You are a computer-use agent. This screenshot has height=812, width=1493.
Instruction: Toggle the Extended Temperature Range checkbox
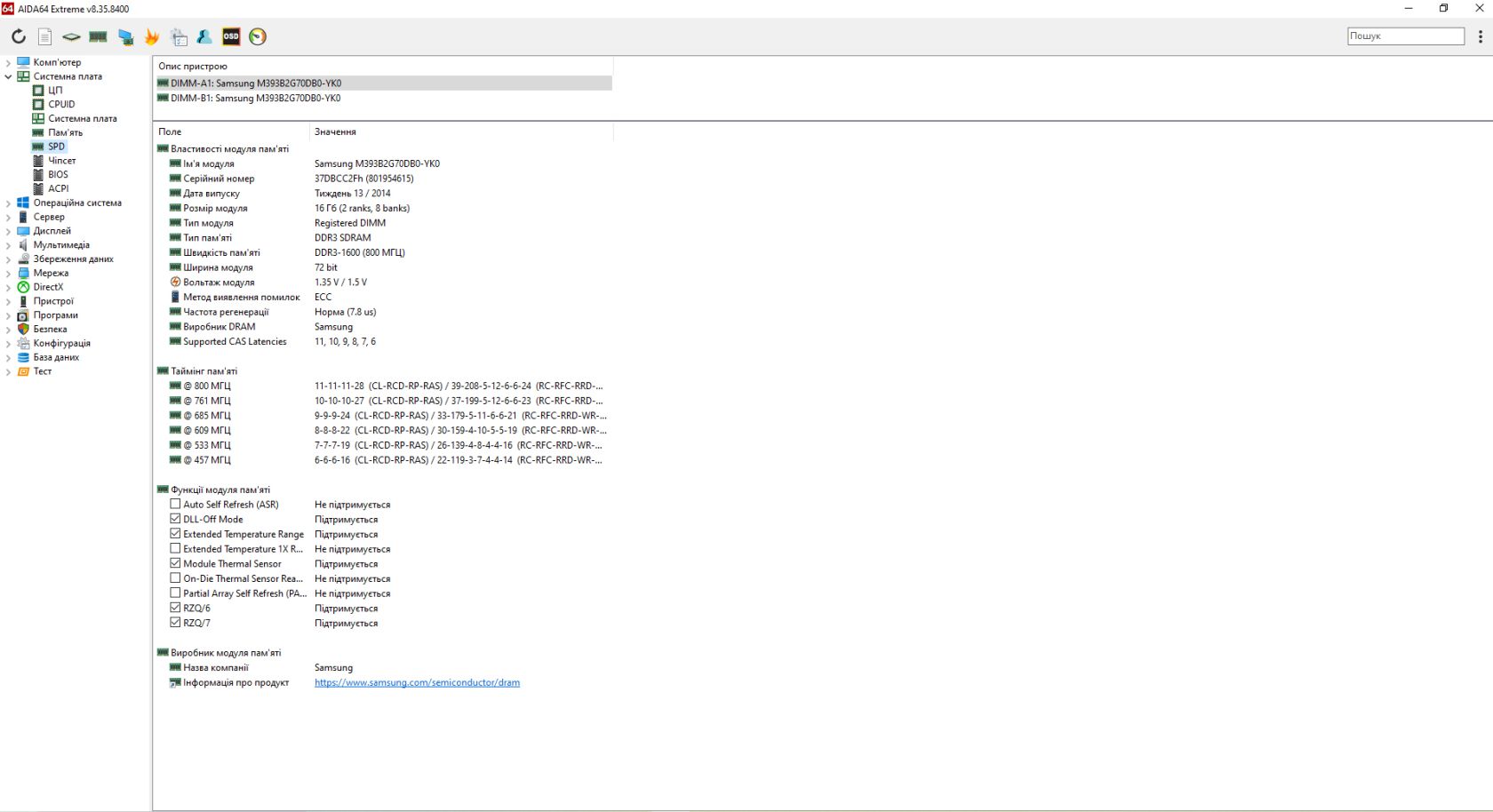pos(175,534)
